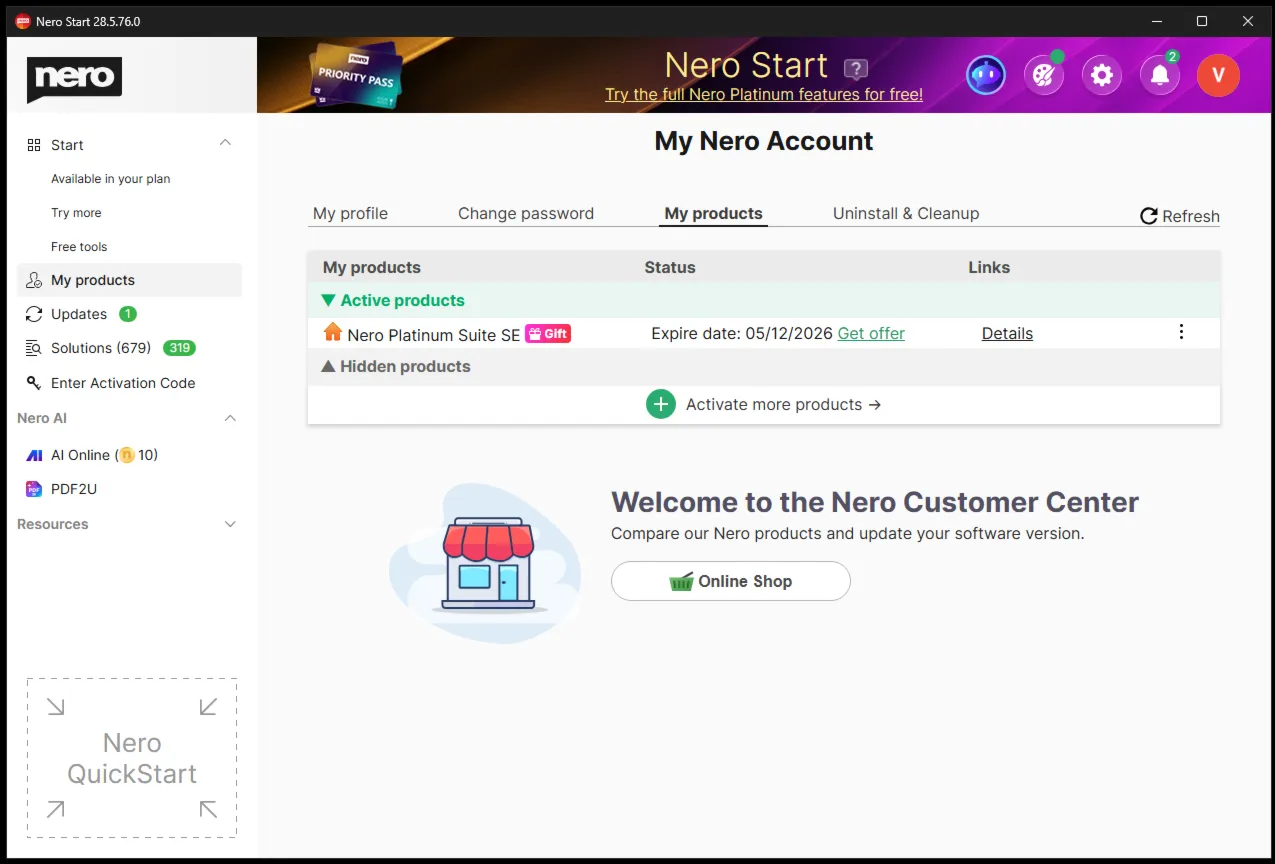The image size is (1275, 864).
Task: Click the Nero logo
Action: click(75, 79)
